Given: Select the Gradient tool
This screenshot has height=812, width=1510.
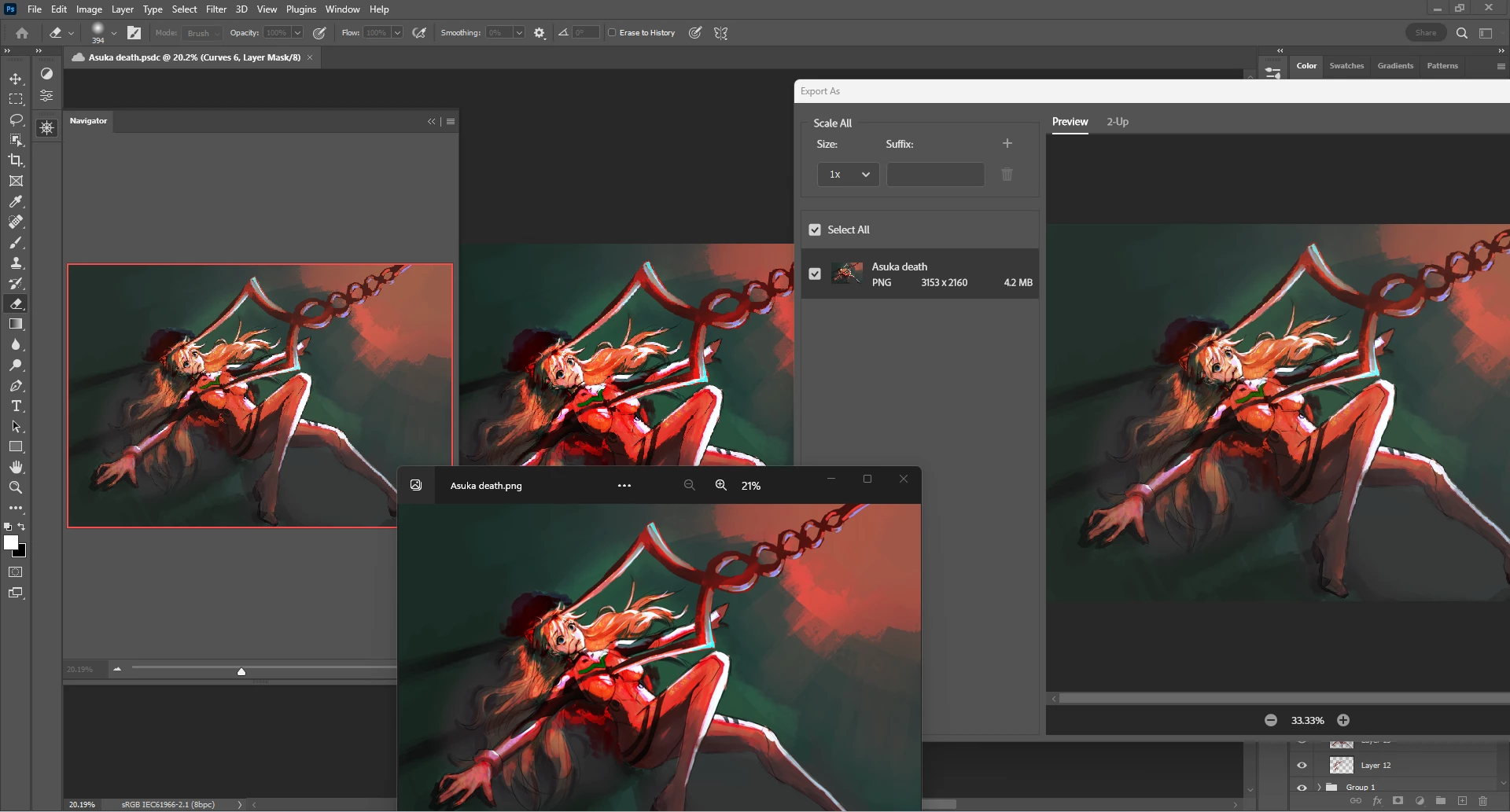Looking at the screenshot, I should pyautogui.click(x=16, y=324).
